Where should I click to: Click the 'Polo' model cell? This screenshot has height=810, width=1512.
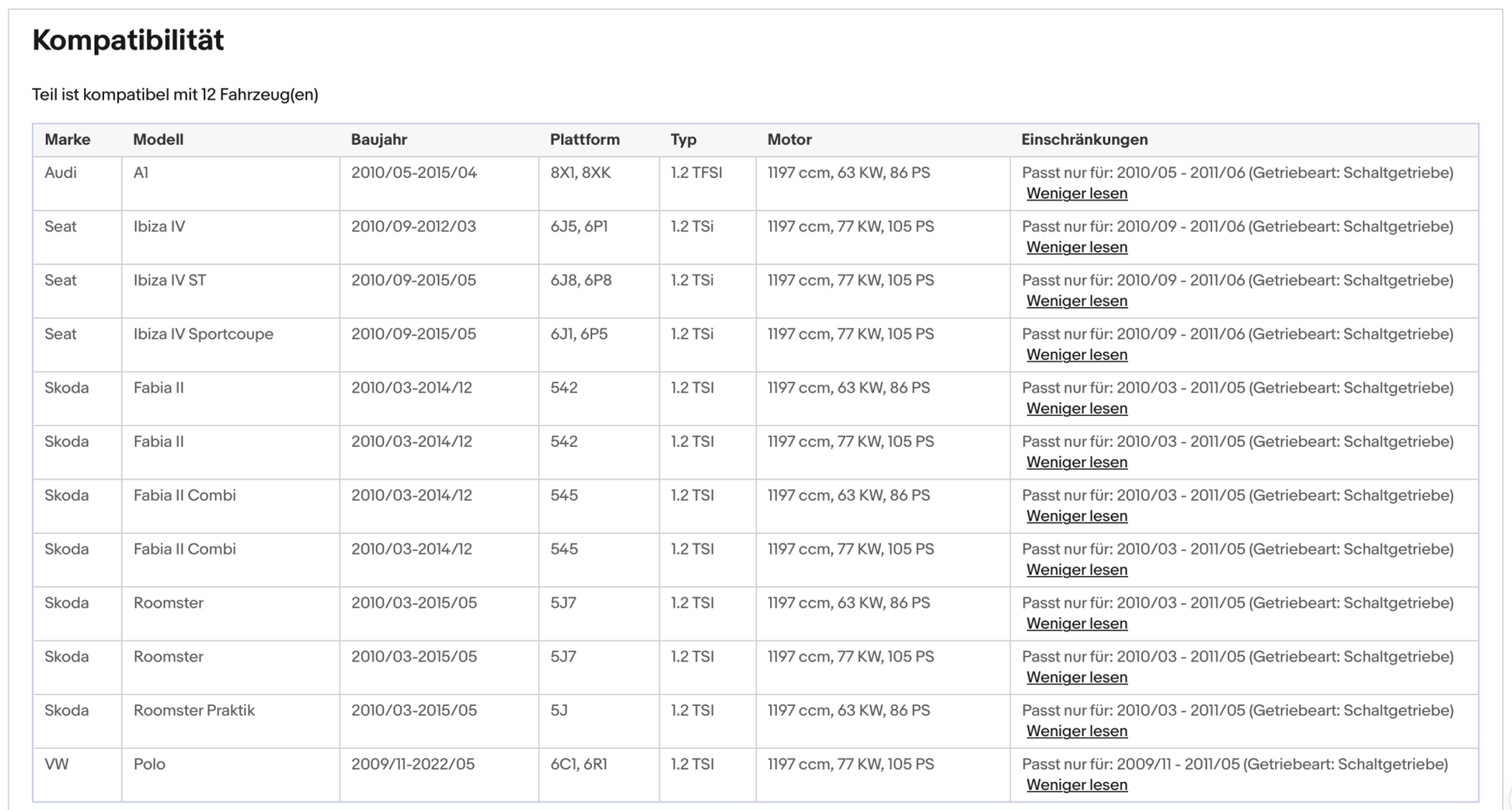[149, 764]
